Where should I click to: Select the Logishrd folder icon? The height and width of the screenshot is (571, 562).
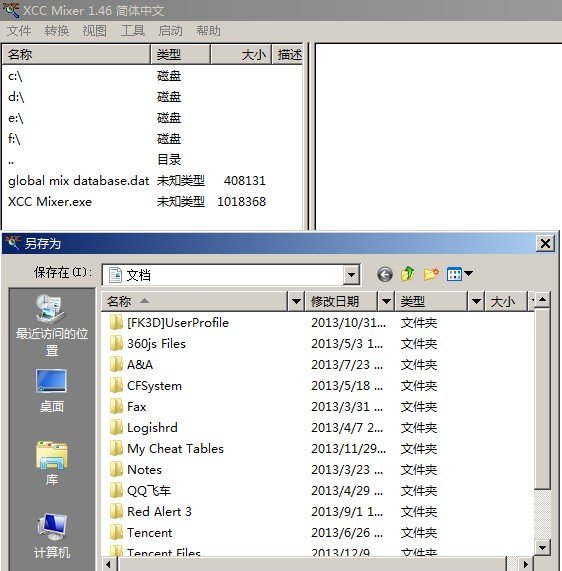tap(116, 428)
